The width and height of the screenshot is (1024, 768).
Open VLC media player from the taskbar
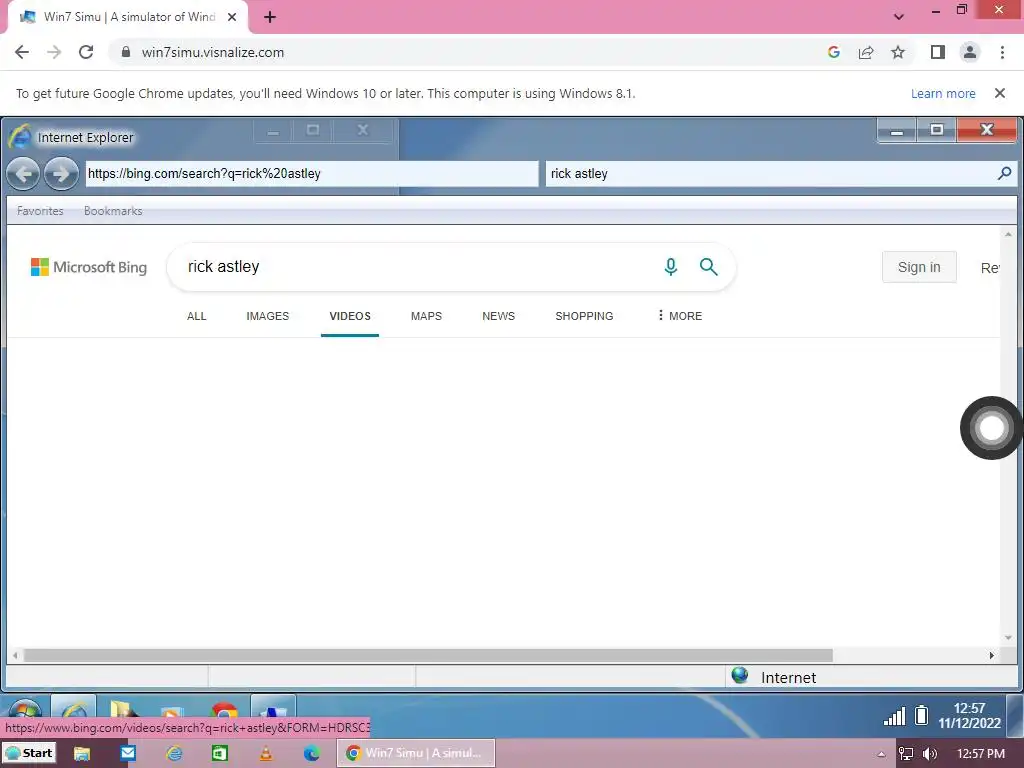pyautogui.click(x=266, y=754)
